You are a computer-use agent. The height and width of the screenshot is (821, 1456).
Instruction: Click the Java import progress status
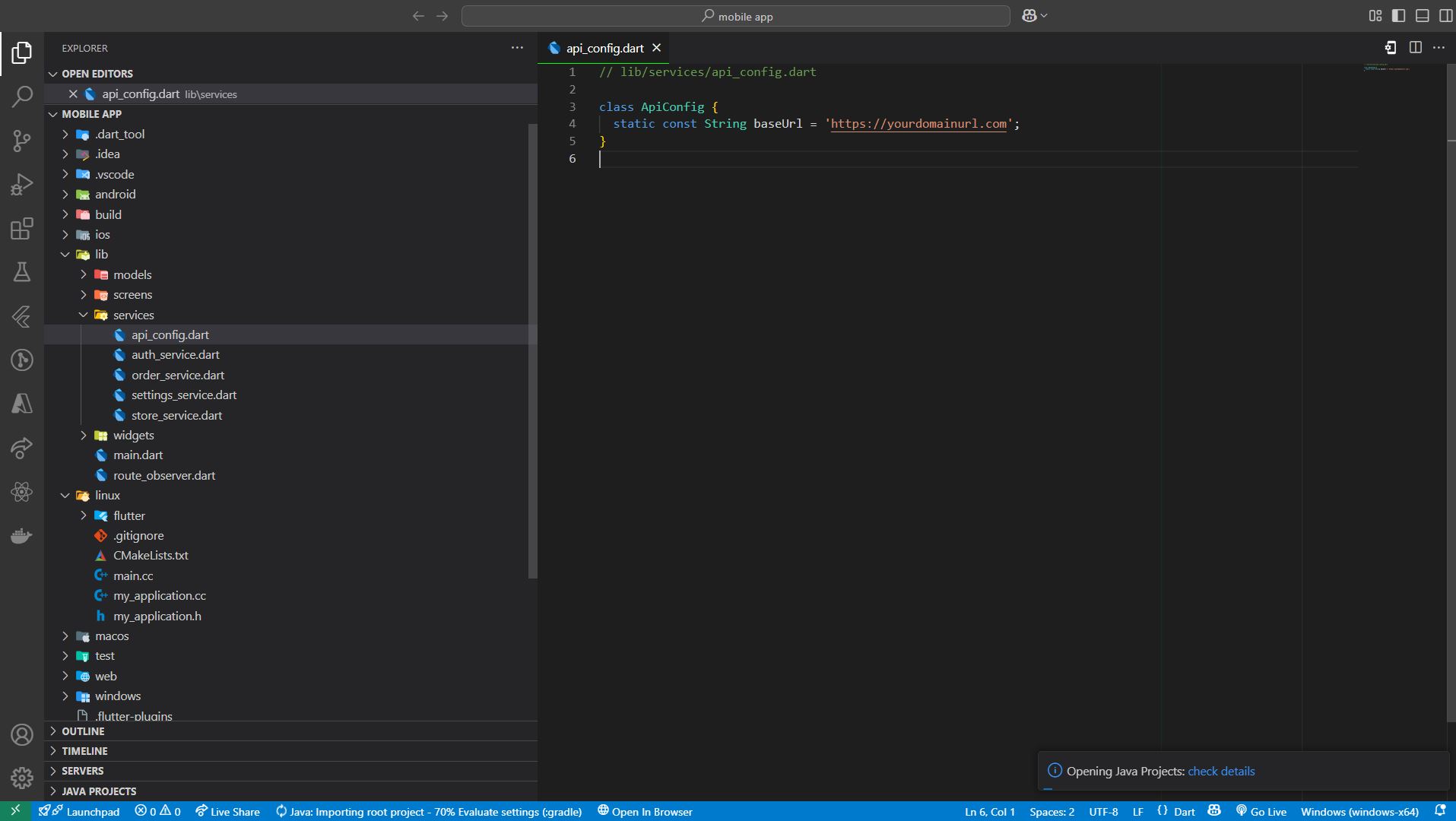pyautogui.click(x=428, y=812)
